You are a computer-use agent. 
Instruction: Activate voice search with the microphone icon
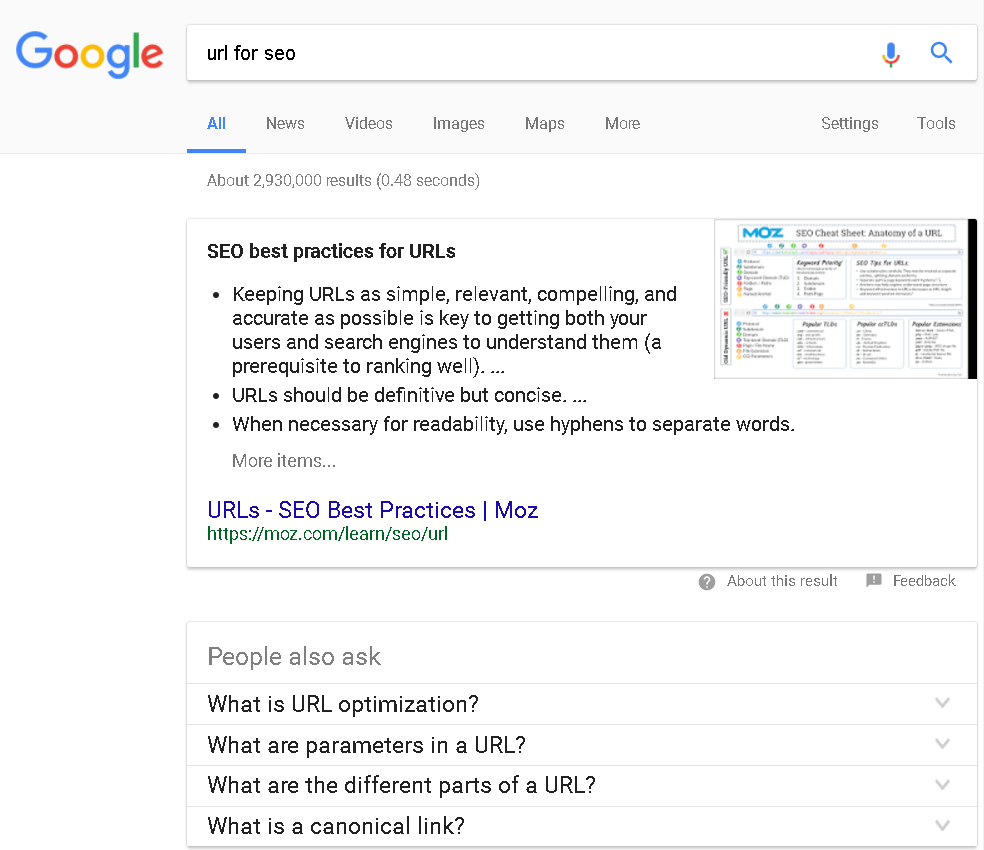pyautogui.click(x=891, y=55)
